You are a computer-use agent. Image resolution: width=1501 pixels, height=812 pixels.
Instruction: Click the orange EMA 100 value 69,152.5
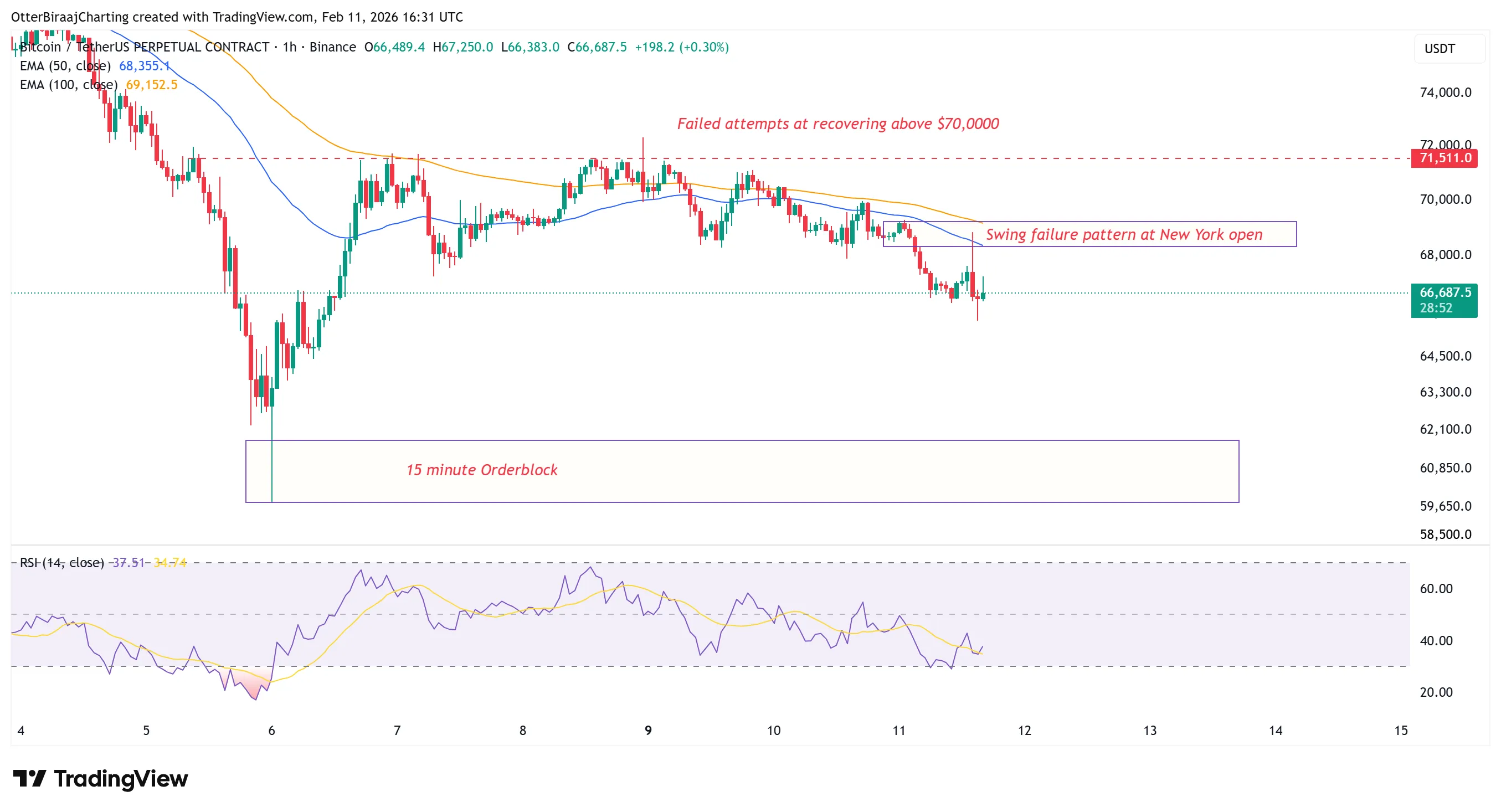[x=152, y=85]
